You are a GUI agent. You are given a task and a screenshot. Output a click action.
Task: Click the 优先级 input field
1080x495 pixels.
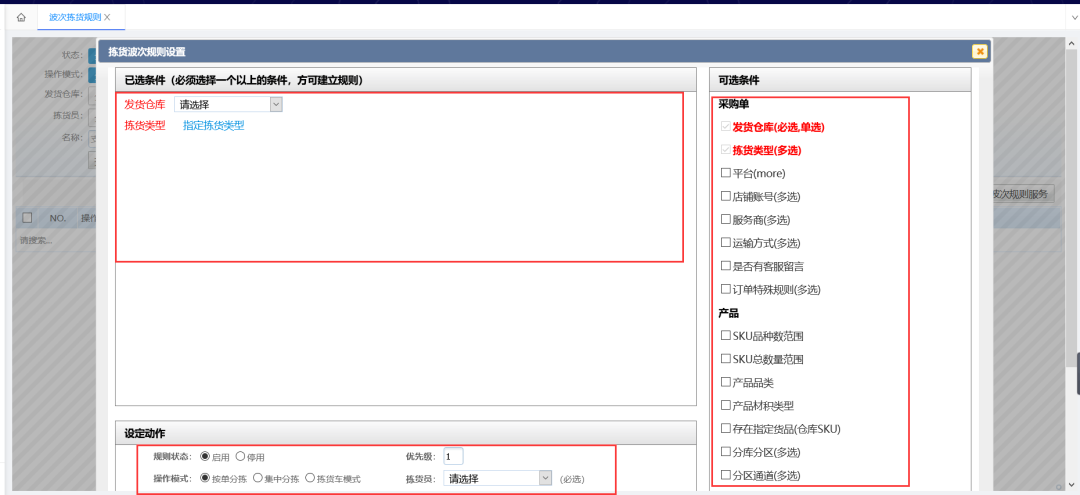coord(453,457)
